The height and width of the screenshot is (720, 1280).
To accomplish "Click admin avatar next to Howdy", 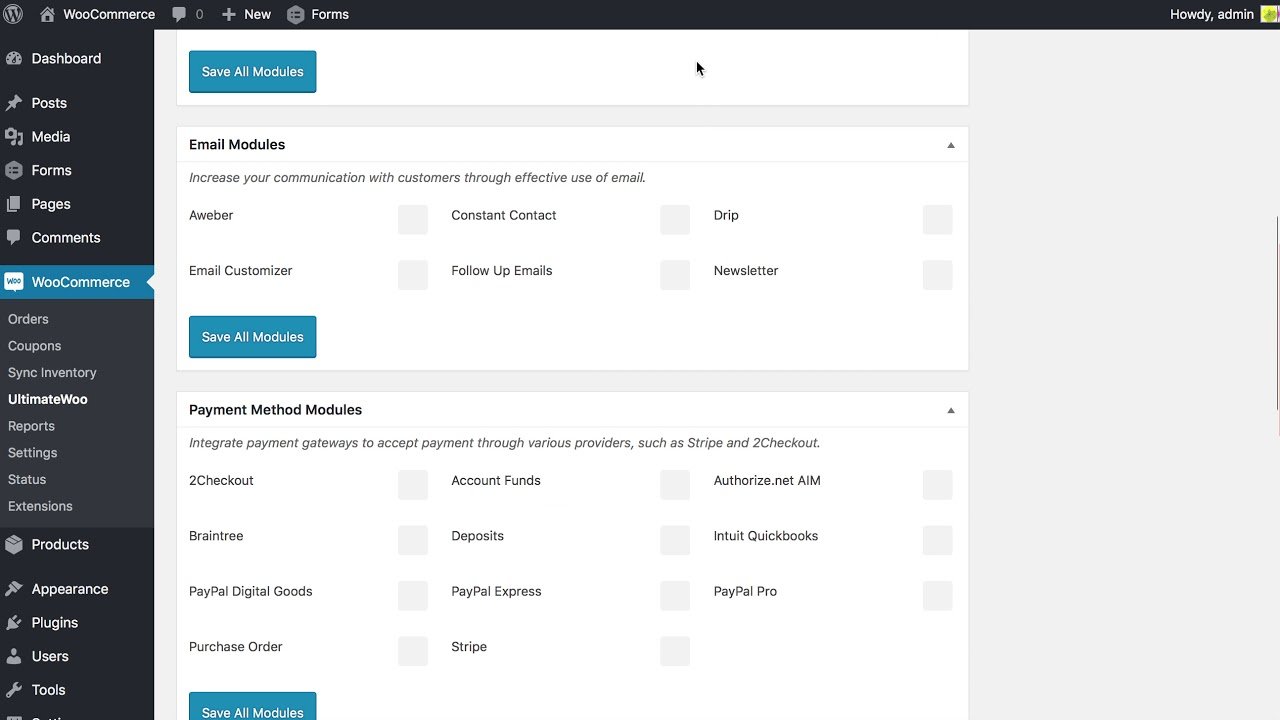I will (1269, 14).
